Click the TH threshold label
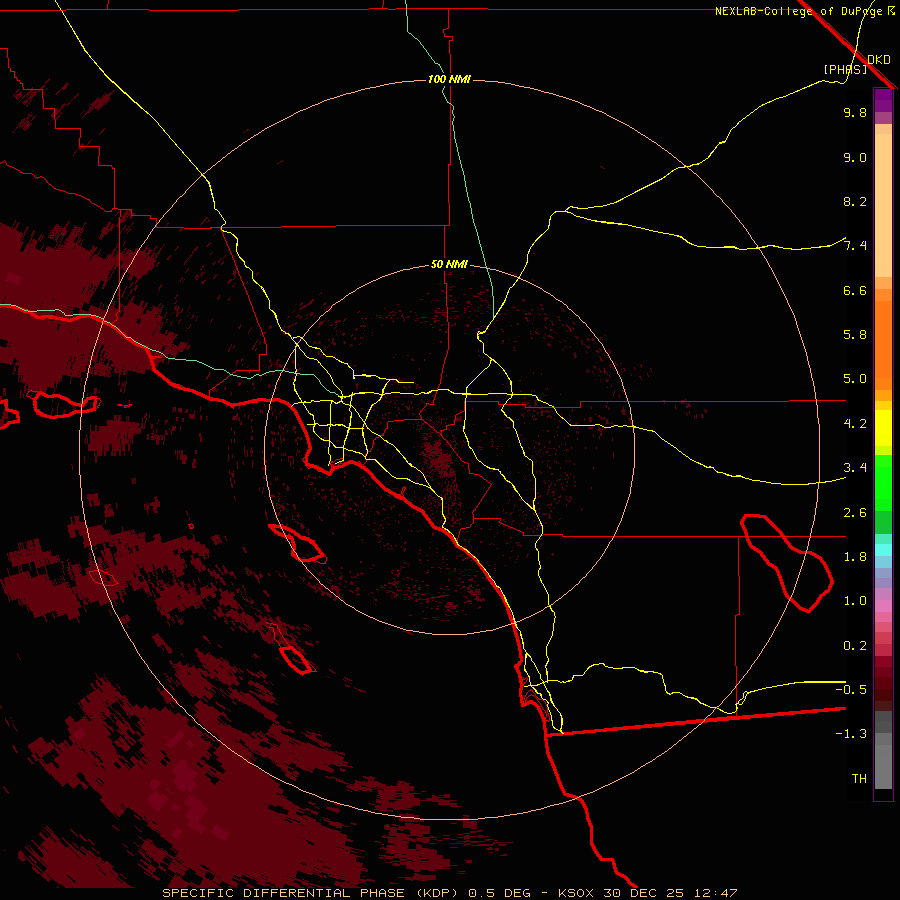The height and width of the screenshot is (900, 900). (x=859, y=778)
